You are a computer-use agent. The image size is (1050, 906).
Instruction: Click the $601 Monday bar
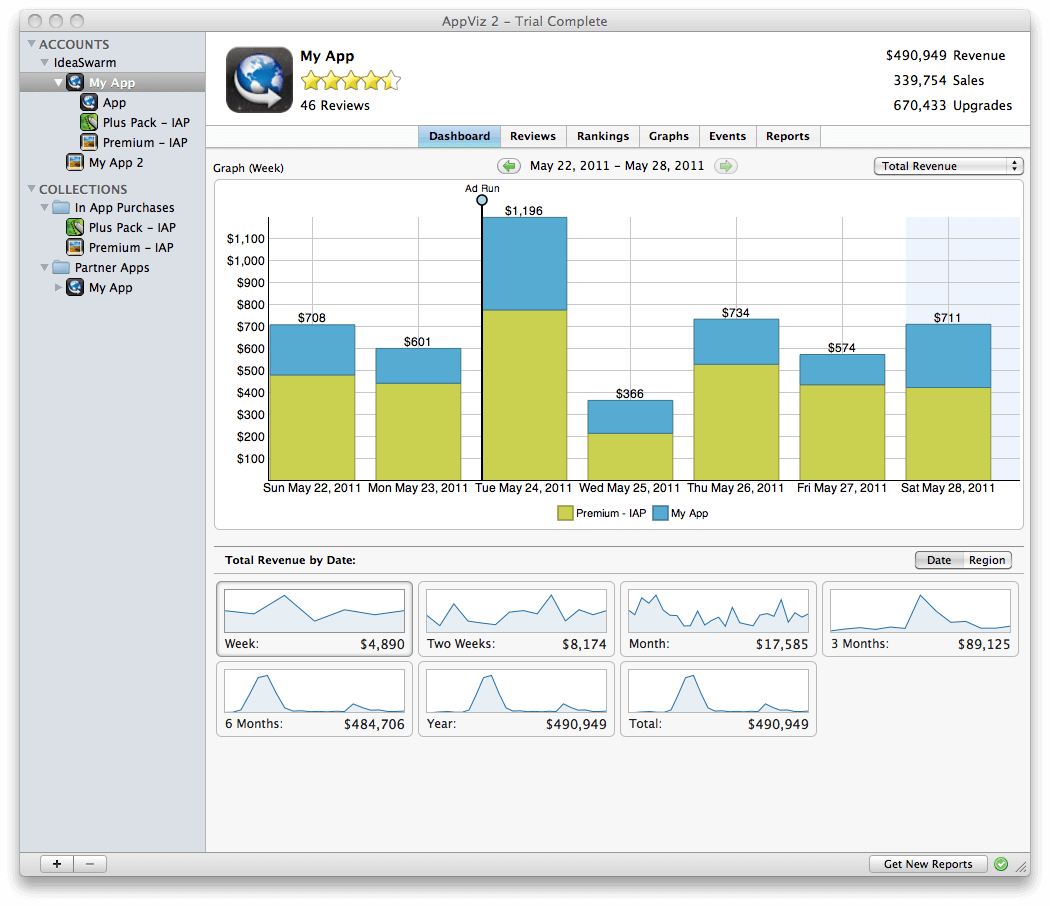(418, 414)
